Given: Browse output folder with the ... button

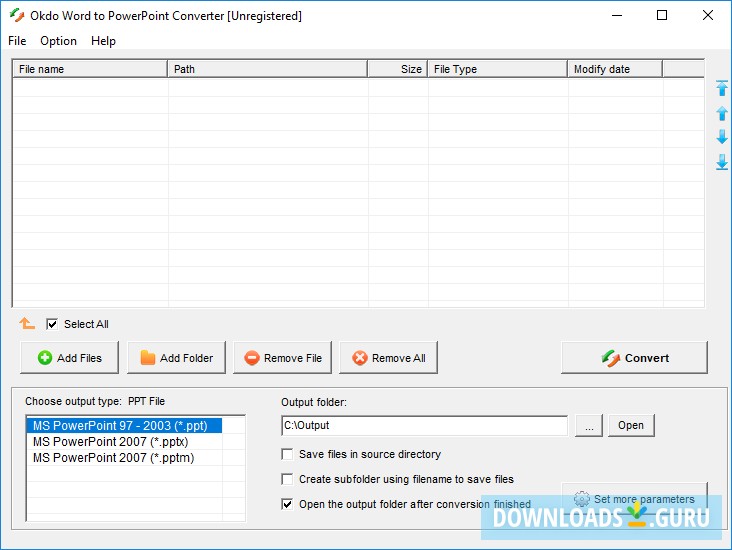Looking at the screenshot, I should tap(589, 425).
